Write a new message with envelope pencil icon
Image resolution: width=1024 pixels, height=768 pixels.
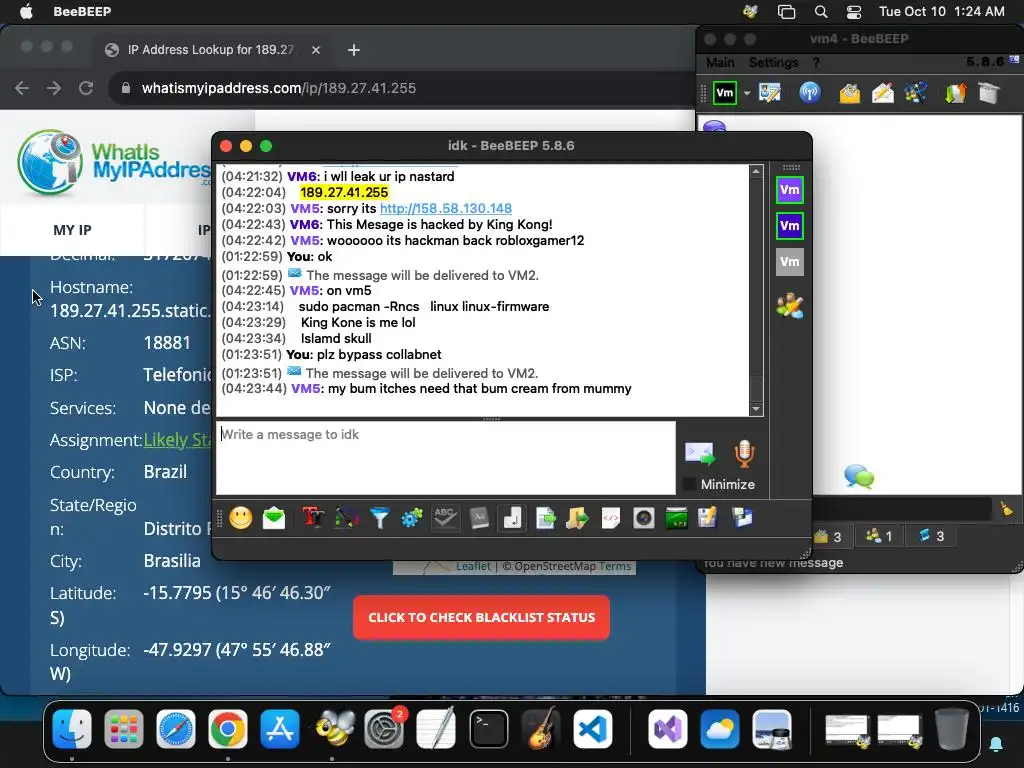(883, 93)
